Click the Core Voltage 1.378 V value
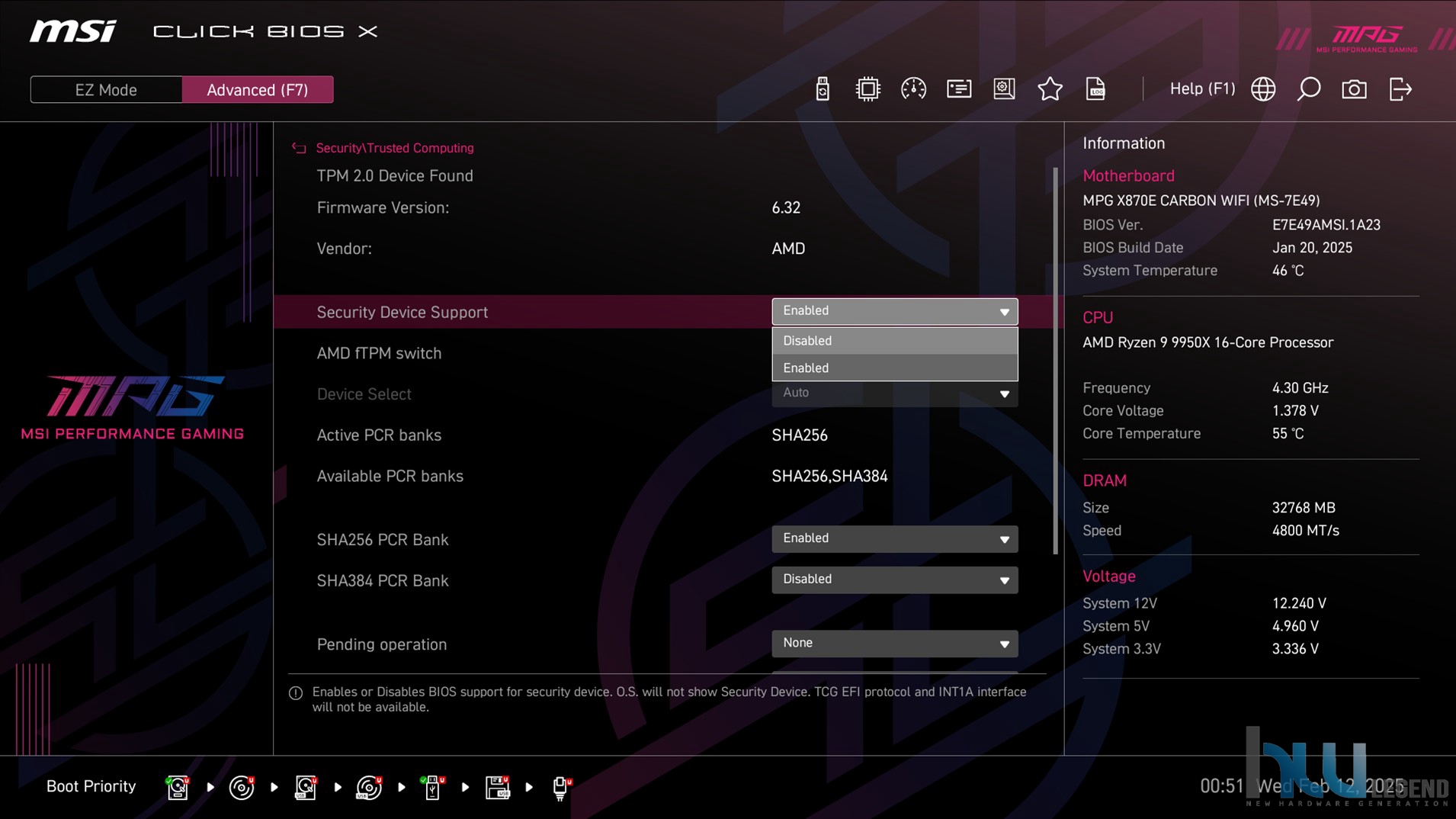Image resolution: width=1456 pixels, height=819 pixels. click(x=1294, y=411)
